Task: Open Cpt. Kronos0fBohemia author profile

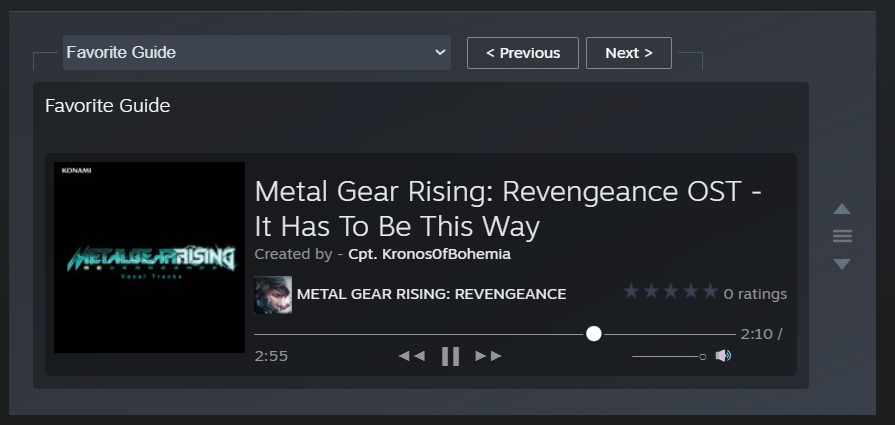Action: [429, 254]
